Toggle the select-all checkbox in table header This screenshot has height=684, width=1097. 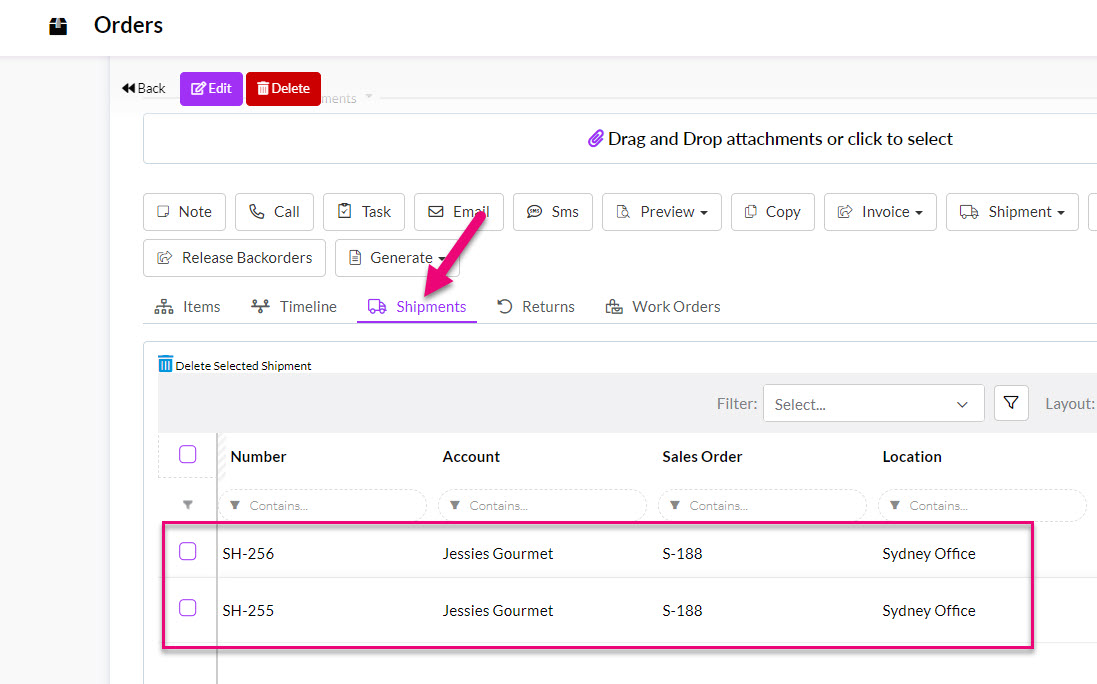(x=188, y=455)
